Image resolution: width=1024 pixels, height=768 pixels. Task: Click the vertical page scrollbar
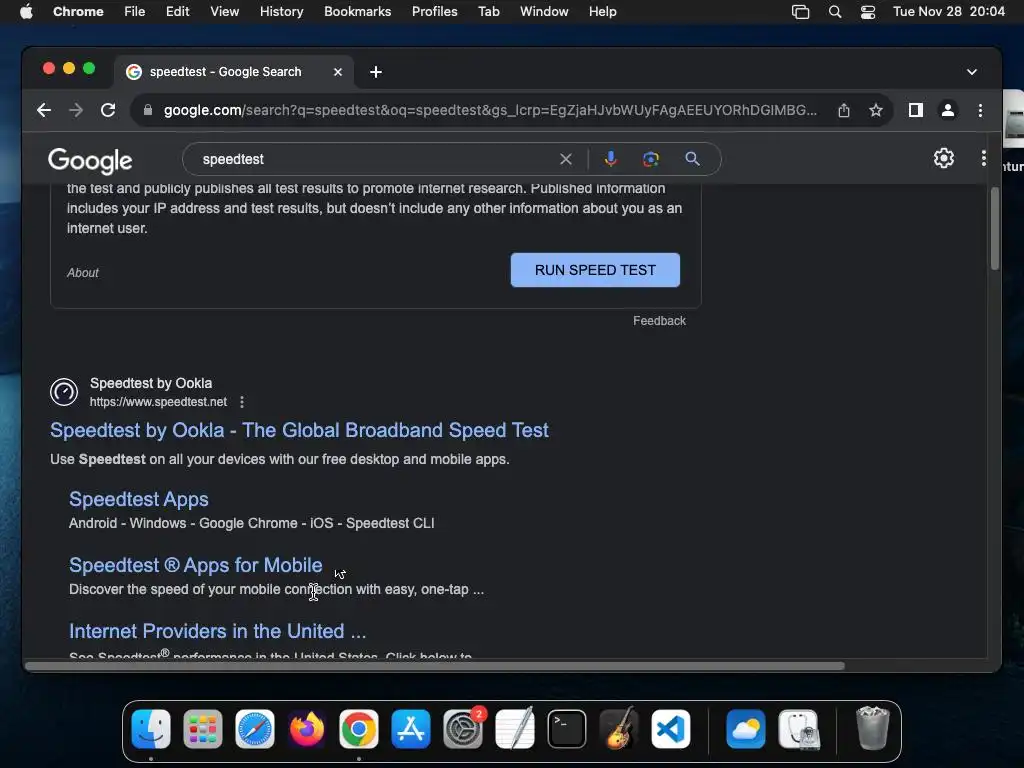pos(995,229)
